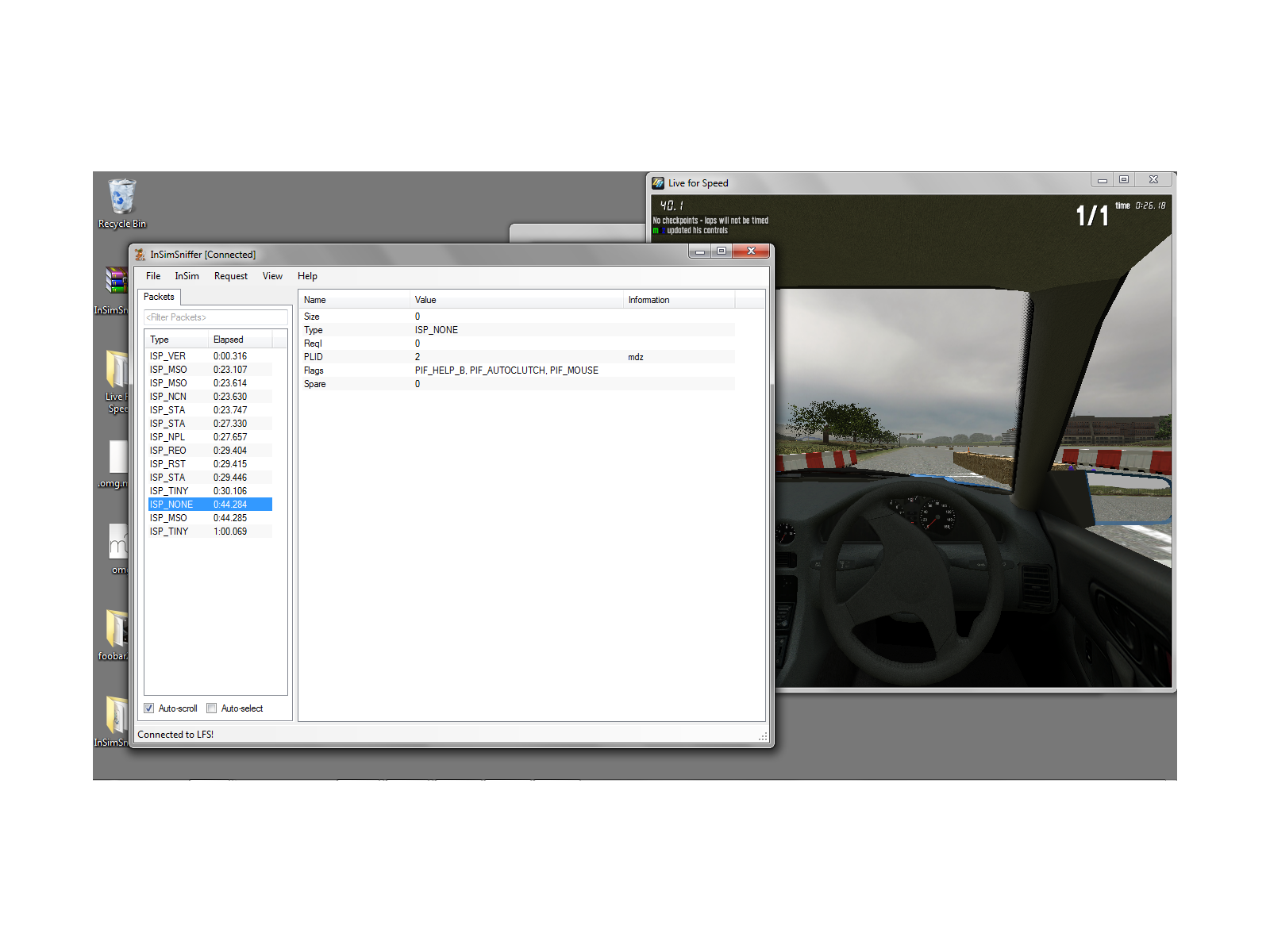Select the ISP_VER packet row

210,356
